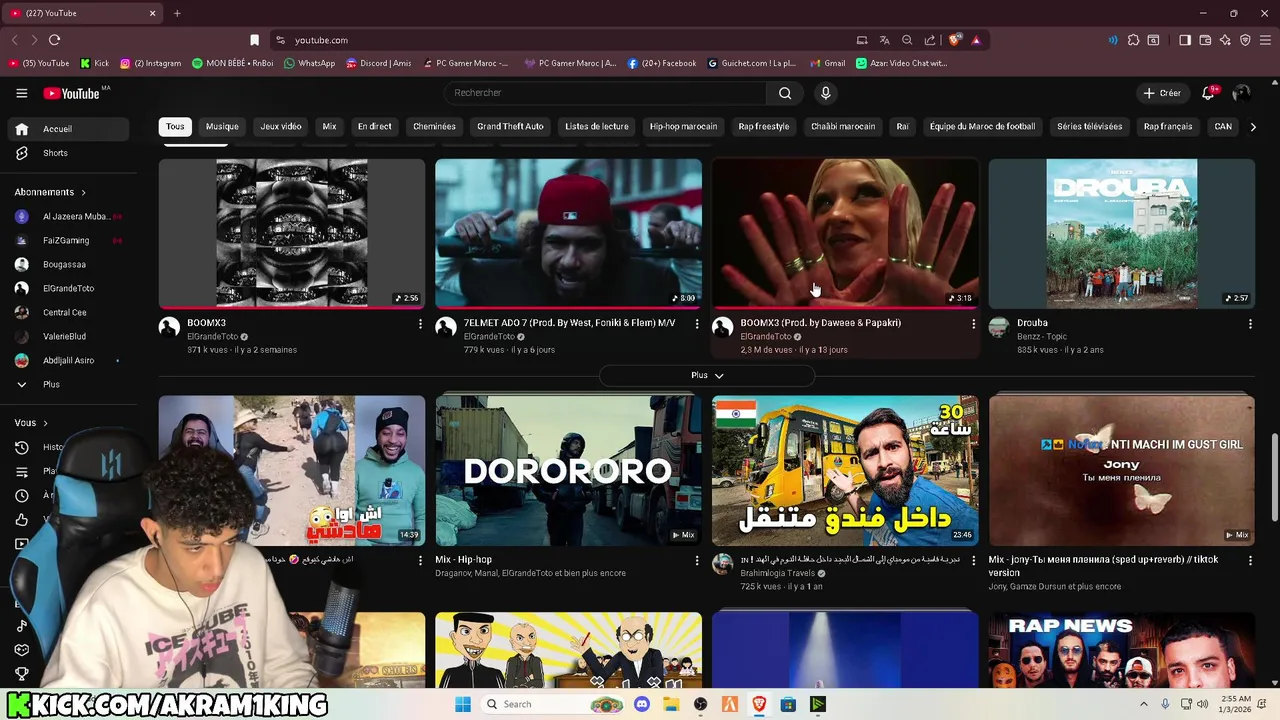The width and height of the screenshot is (1280, 720).
Task: Select the Tous filter chip
Action: (x=175, y=127)
